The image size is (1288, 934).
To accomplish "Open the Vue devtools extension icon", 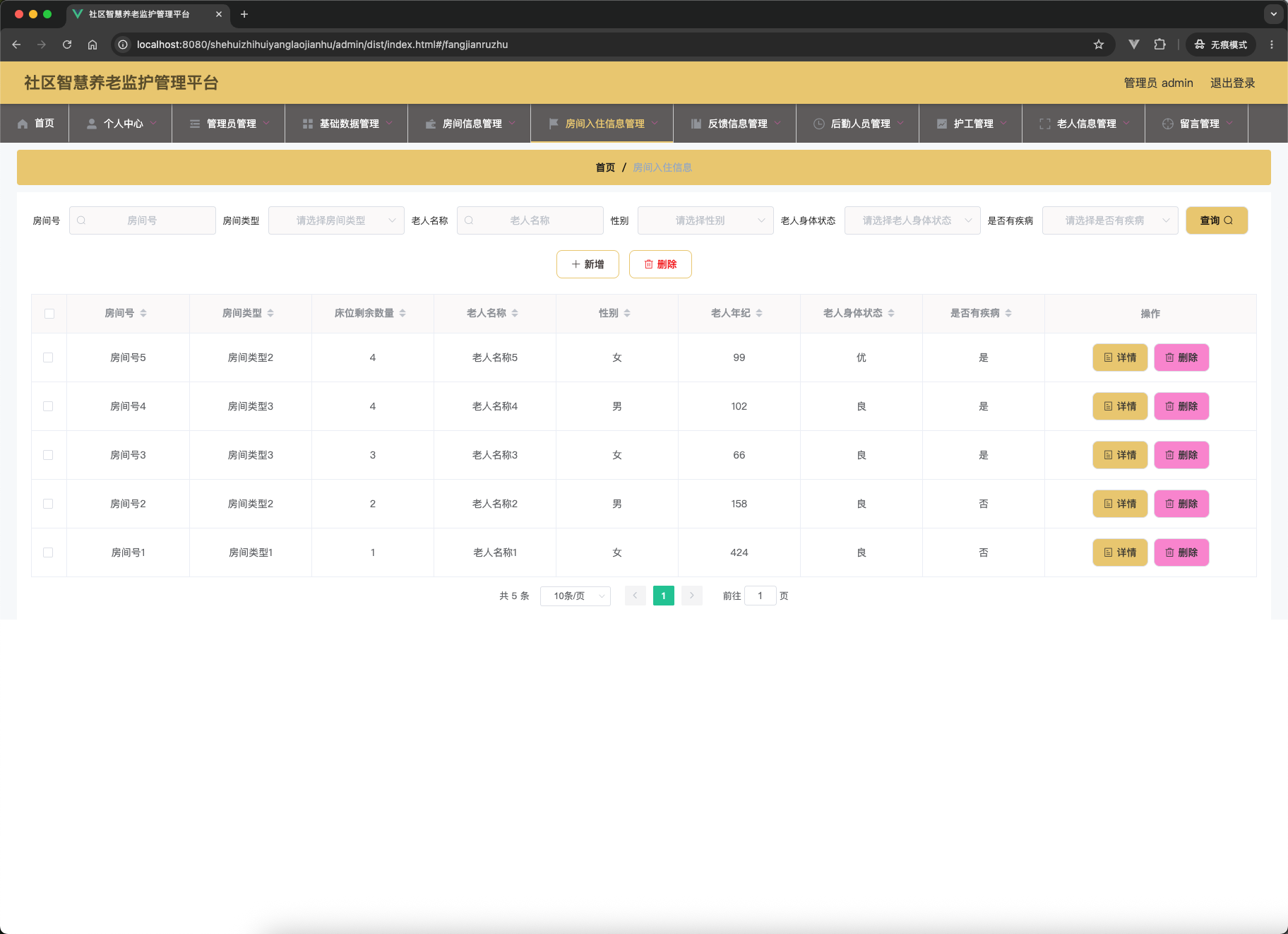I will pyautogui.click(x=1134, y=45).
